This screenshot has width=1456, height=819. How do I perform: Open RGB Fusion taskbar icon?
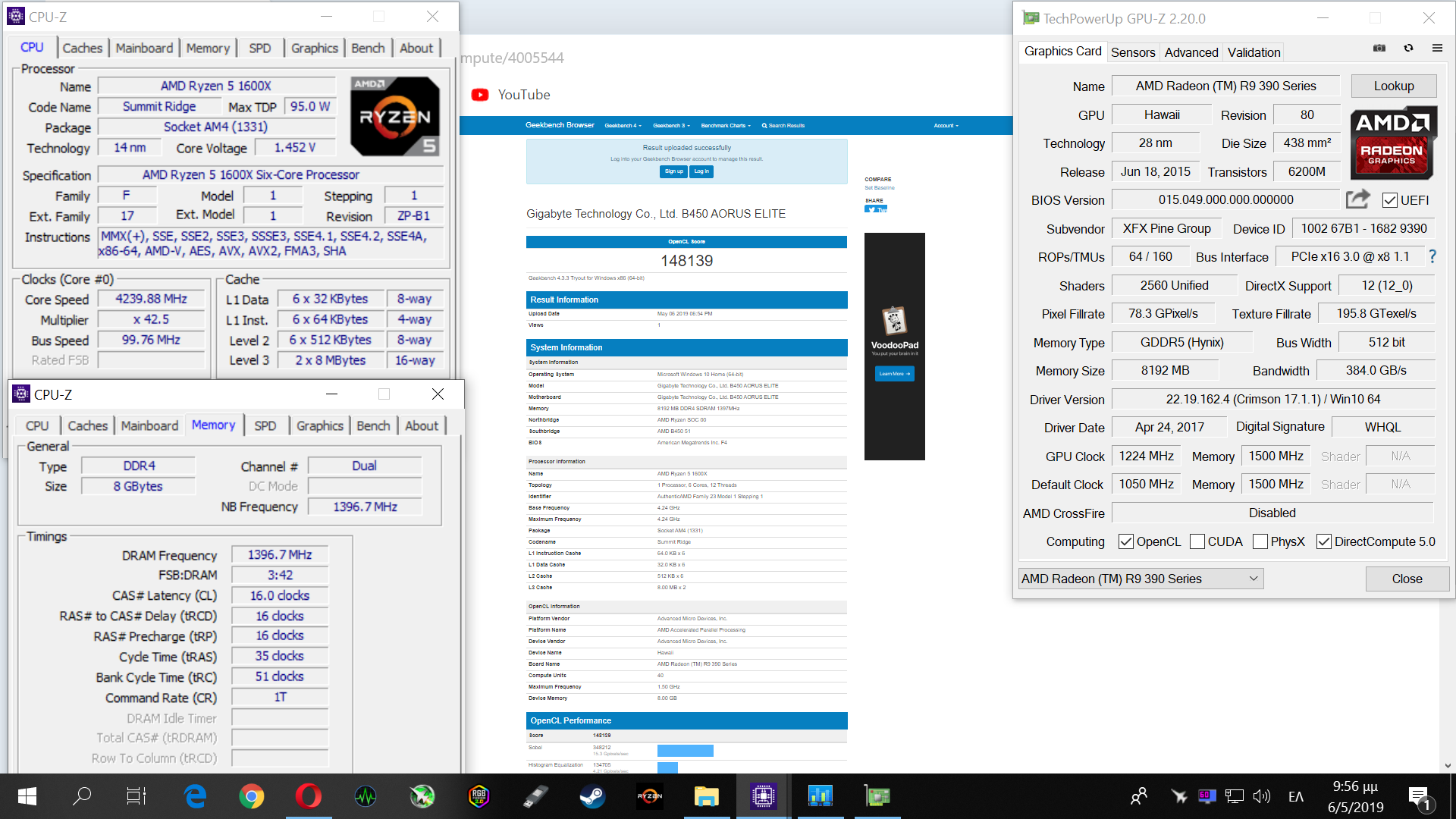(x=479, y=796)
